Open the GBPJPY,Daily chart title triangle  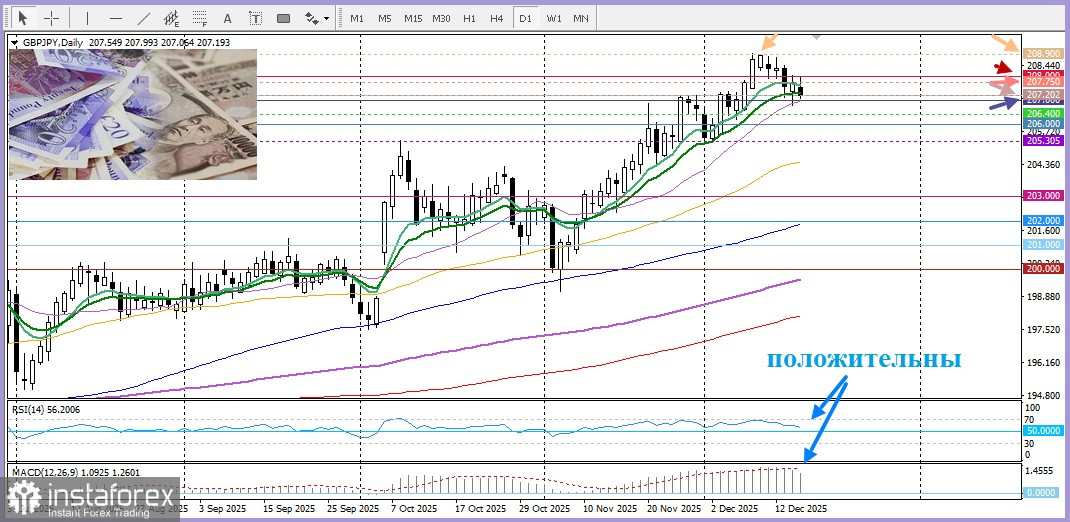(x=14, y=43)
